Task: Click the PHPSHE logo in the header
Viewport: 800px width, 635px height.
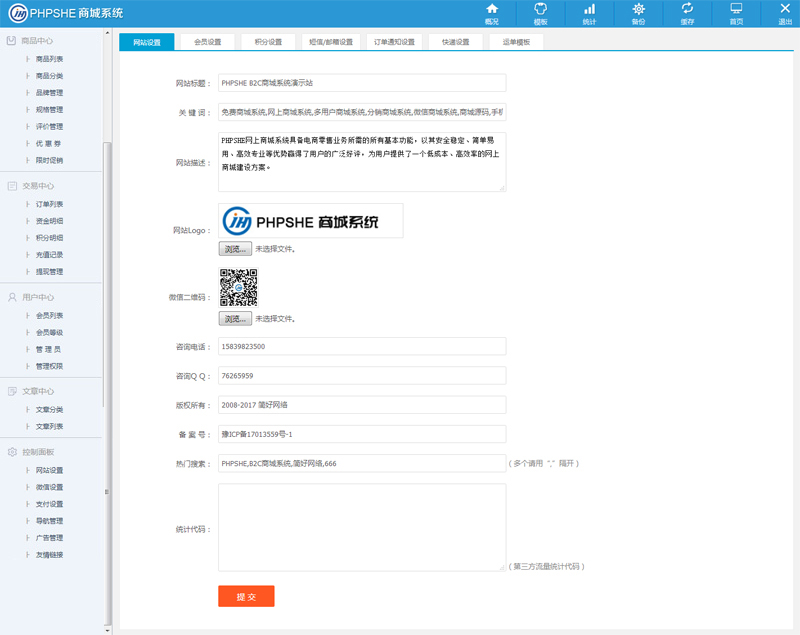Action: pos(67,13)
